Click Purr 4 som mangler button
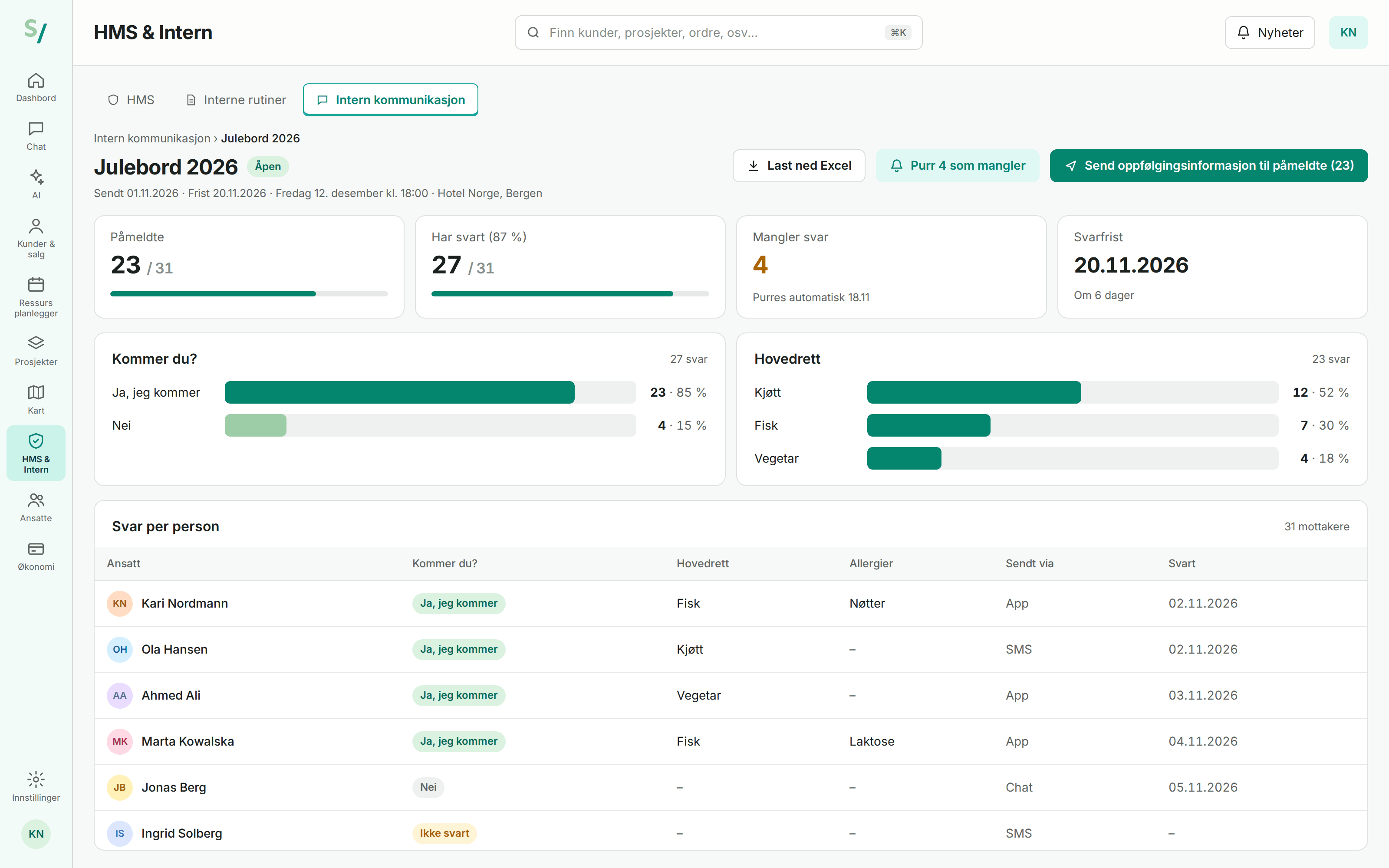The image size is (1389, 868). tap(958, 166)
